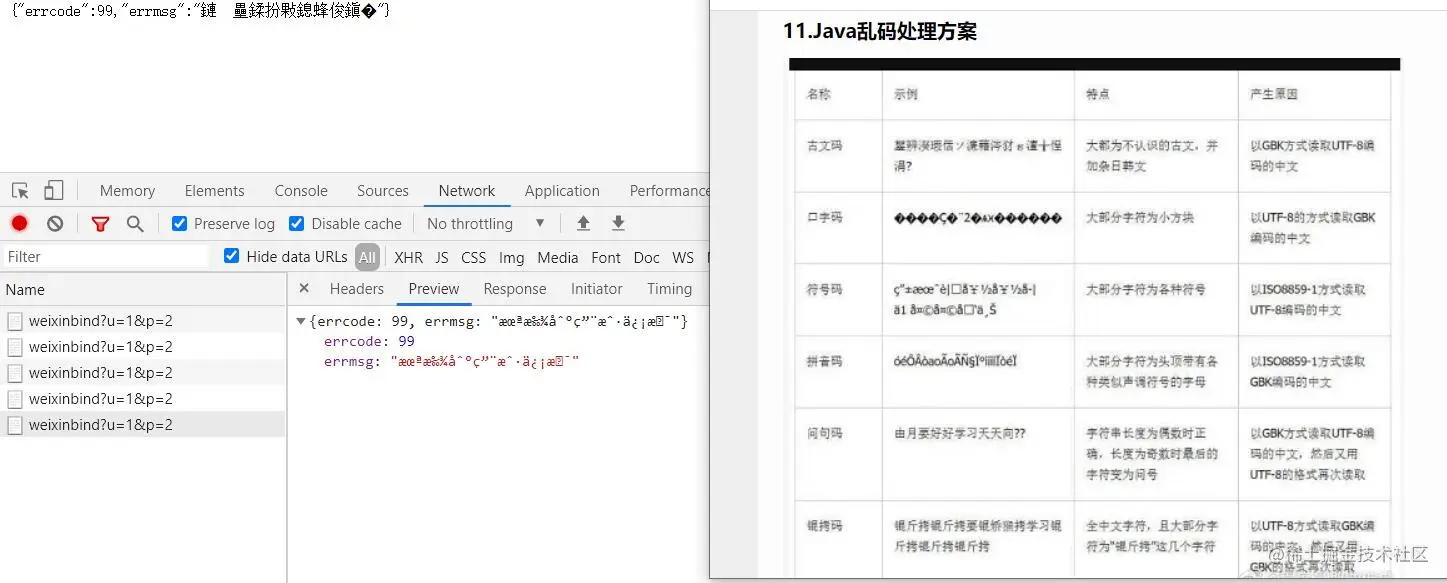Click the errmsg property value line
The image size is (1447, 583).
[451, 361]
